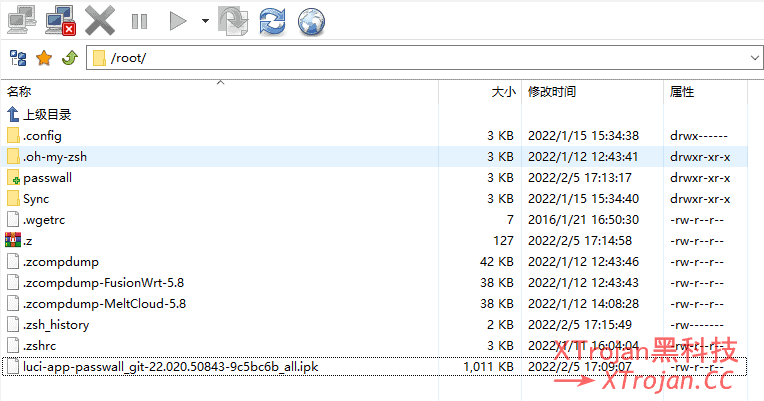
Task: Click the Play transfer queue icon
Action: click(x=178, y=19)
